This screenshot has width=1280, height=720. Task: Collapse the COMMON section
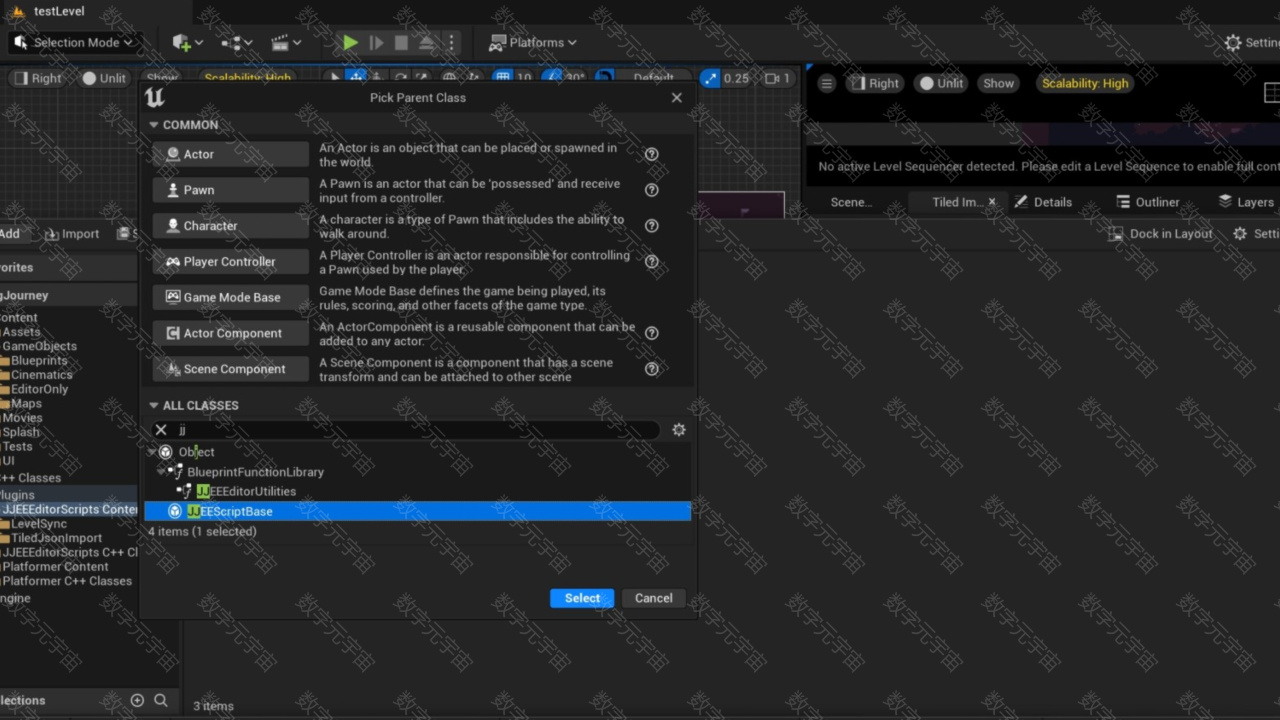pos(154,125)
